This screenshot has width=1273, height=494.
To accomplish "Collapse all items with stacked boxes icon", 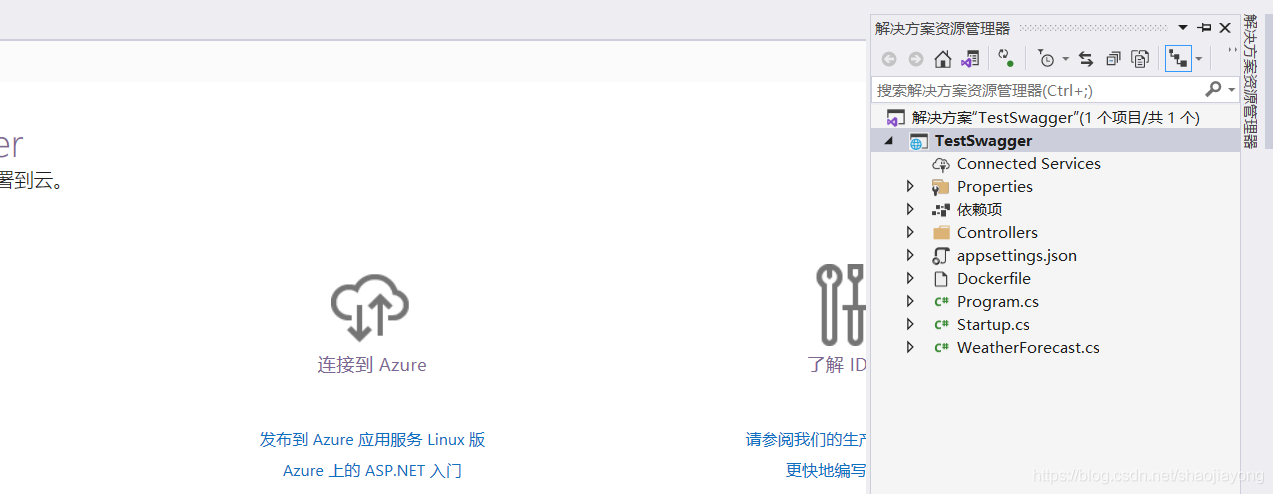I will [x=1113, y=59].
